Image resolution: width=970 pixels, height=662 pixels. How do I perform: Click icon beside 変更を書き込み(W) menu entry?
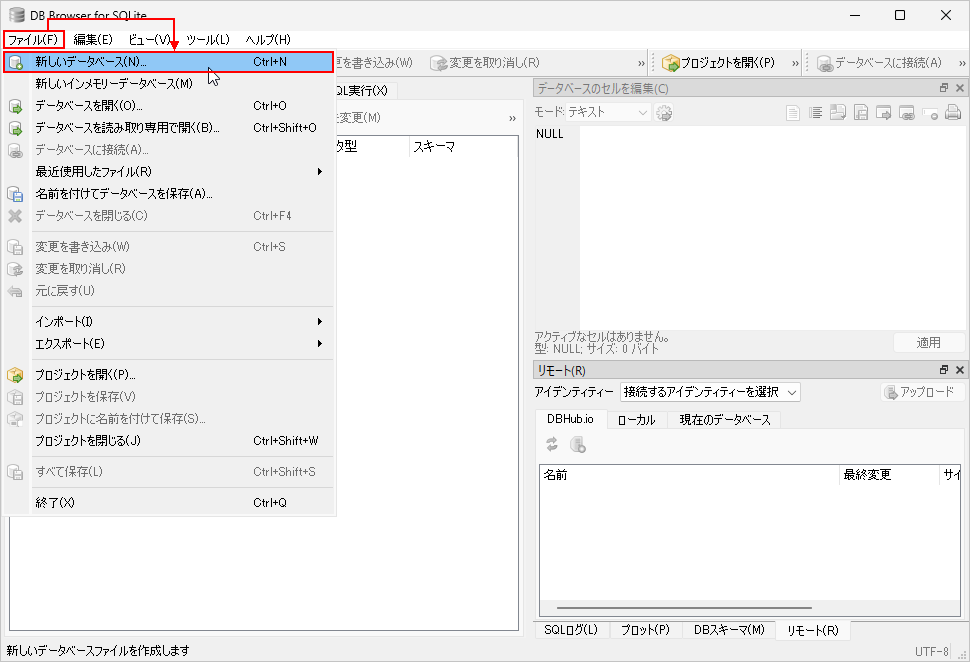click(15, 247)
